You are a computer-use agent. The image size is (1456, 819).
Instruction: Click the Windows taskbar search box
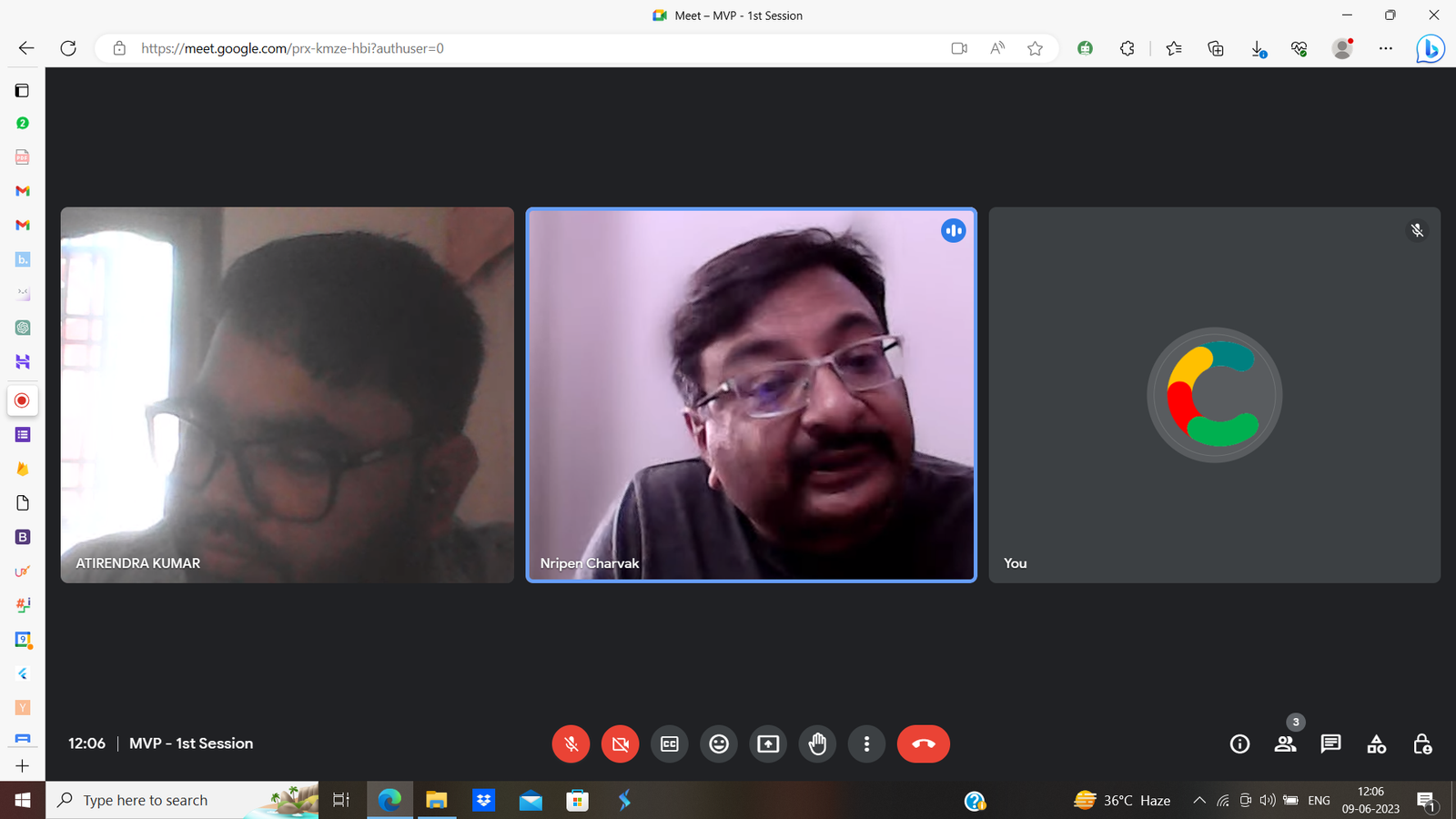pos(182,800)
